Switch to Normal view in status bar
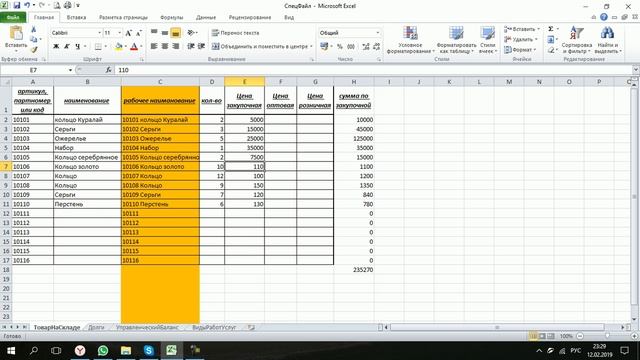640x360 pixels. pyautogui.click(x=533, y=336)
